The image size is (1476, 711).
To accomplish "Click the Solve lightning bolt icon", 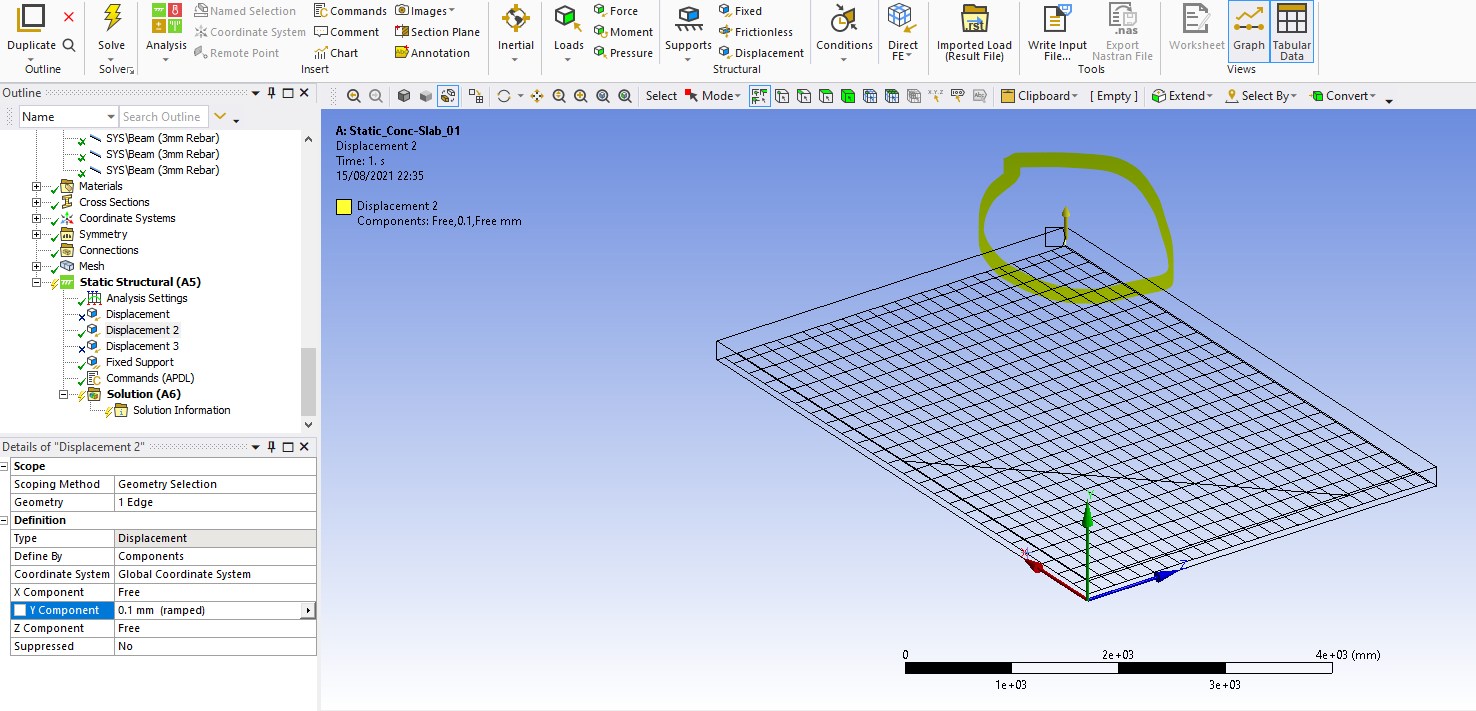I will [x=112, y=18].
